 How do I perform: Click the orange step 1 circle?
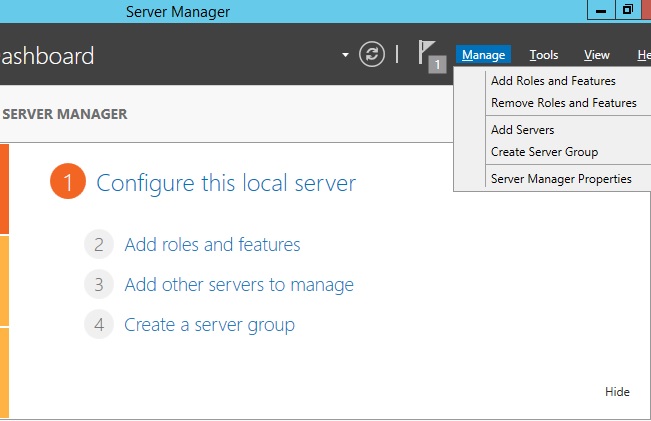(x=68, y=181)
